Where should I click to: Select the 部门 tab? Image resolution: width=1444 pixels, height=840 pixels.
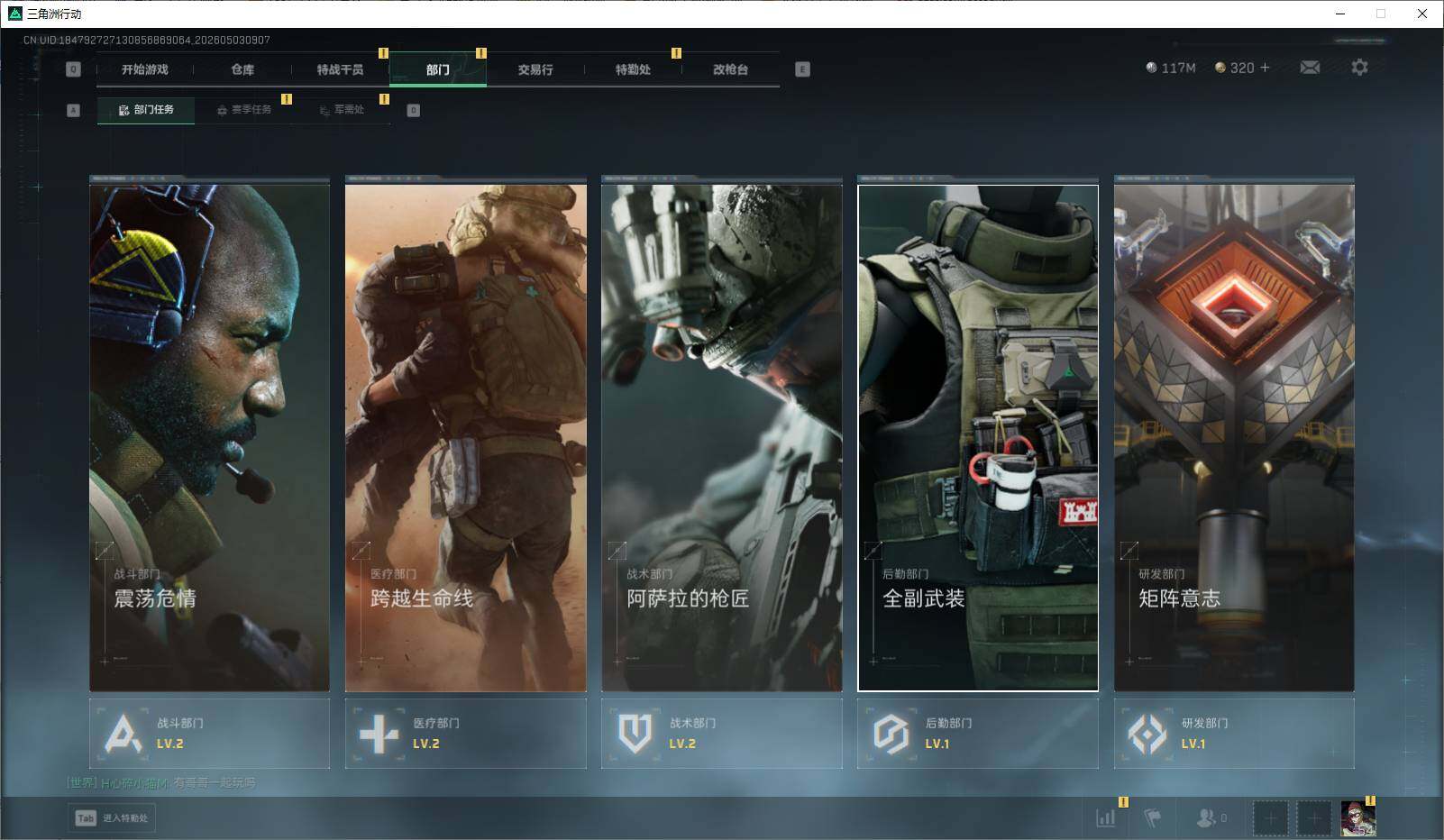tap(438, 69)
